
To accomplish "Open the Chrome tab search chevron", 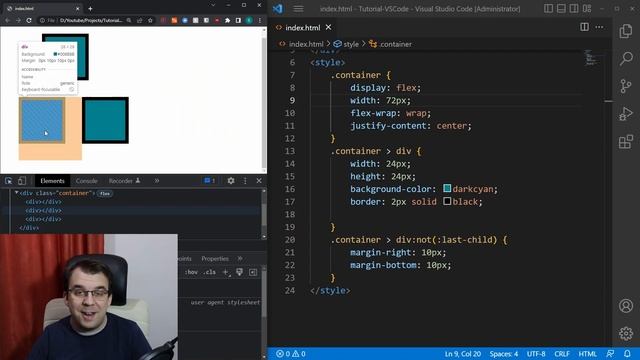I will [213, 5].
